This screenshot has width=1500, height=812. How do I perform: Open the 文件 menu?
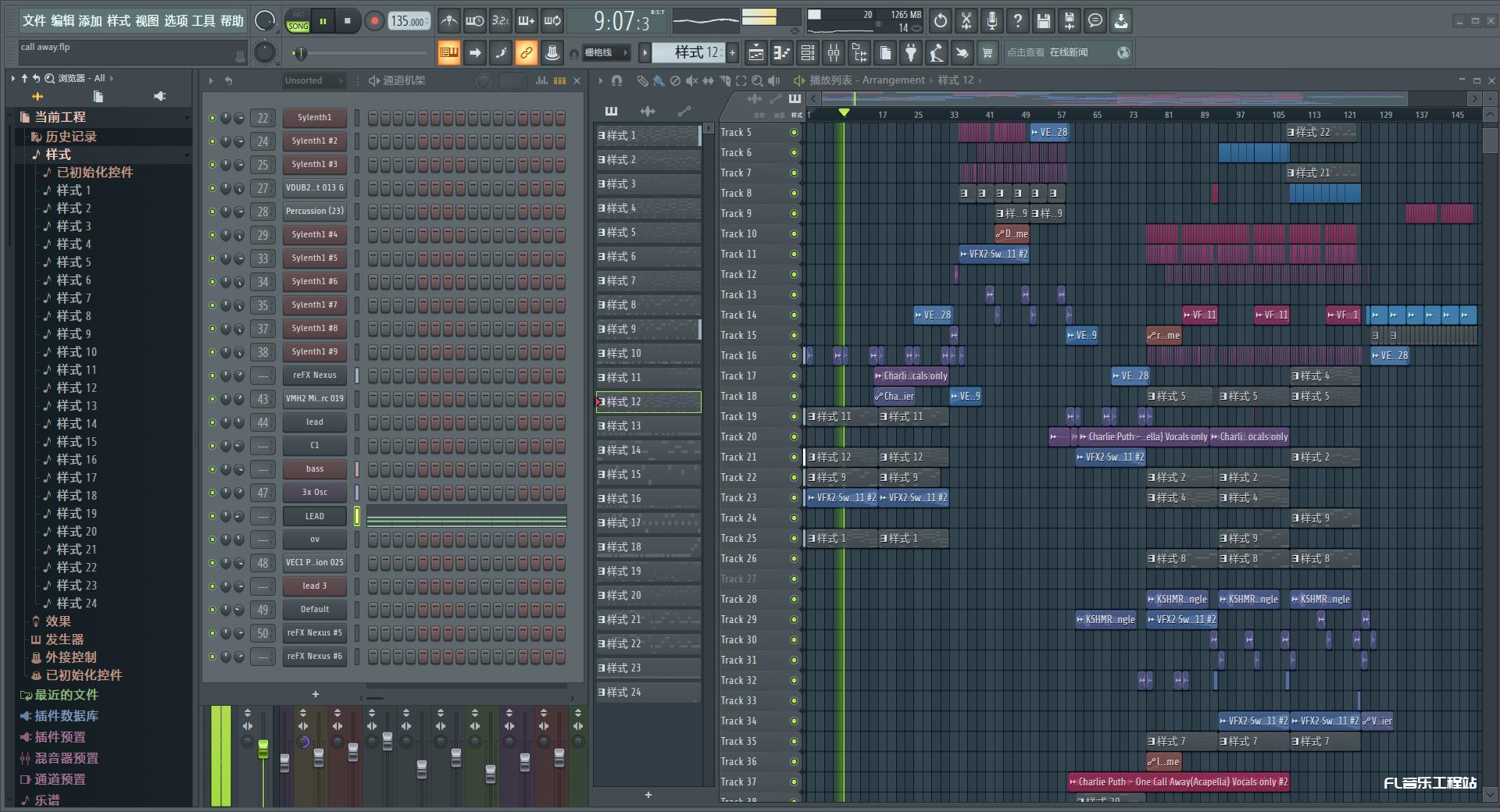click(x=34, y=21)
